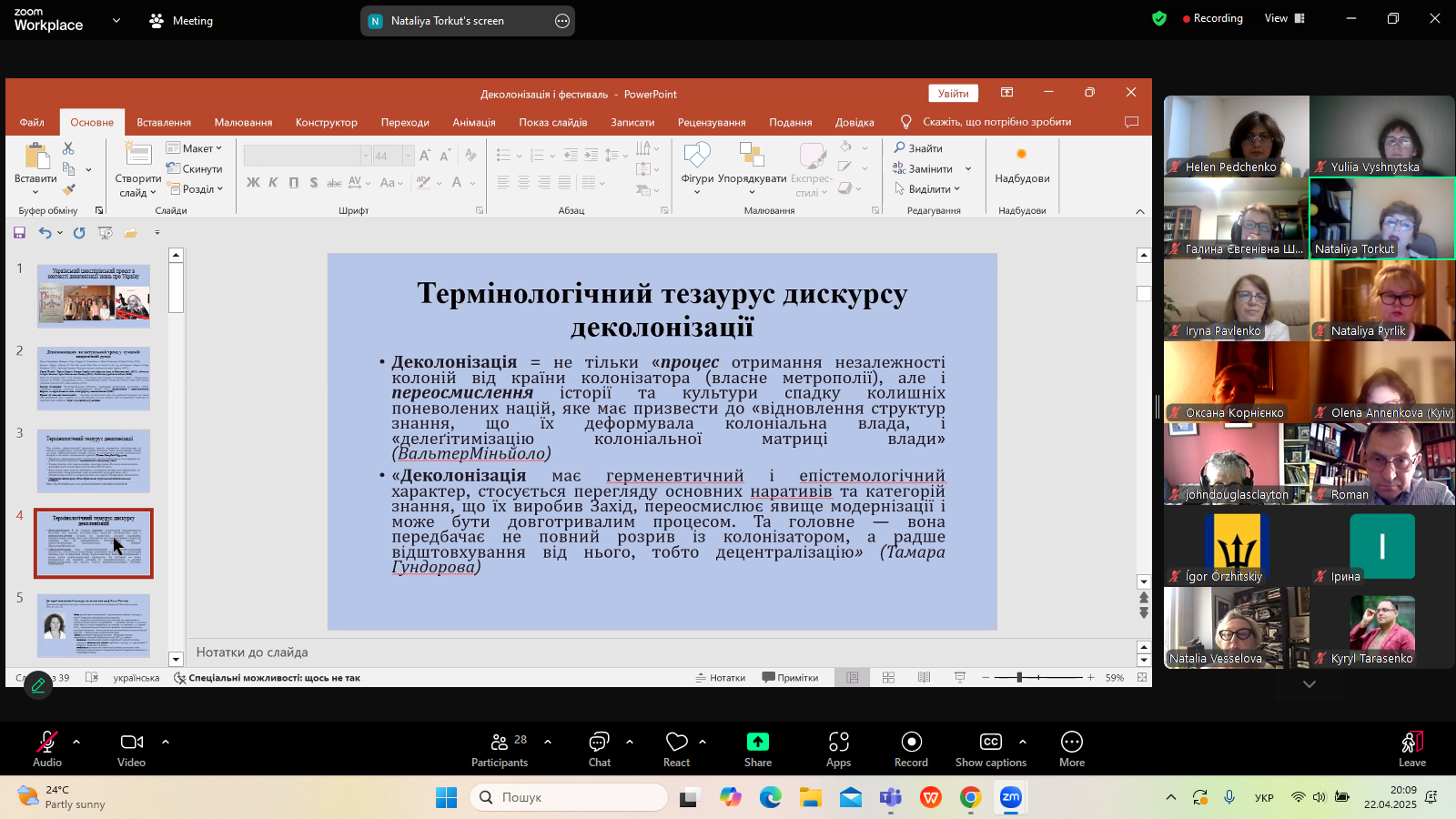The width and height of the screenshot is (1456, 819).
Task: Leave the meeting
Action: pyautogui.click(x=1411, y=743)
